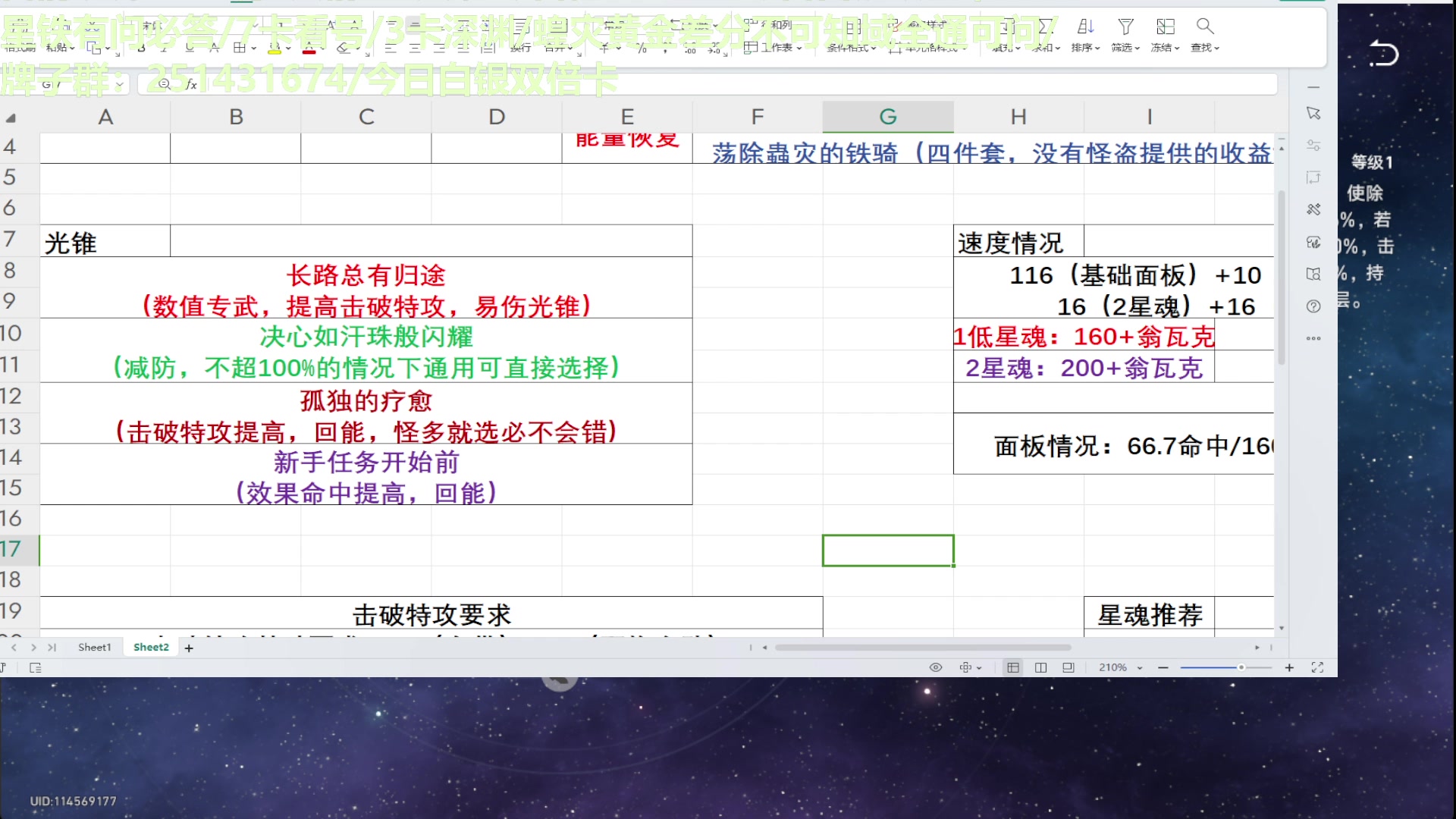
Task: Click the vertical scrollbar thumb
Action: 1282,277
